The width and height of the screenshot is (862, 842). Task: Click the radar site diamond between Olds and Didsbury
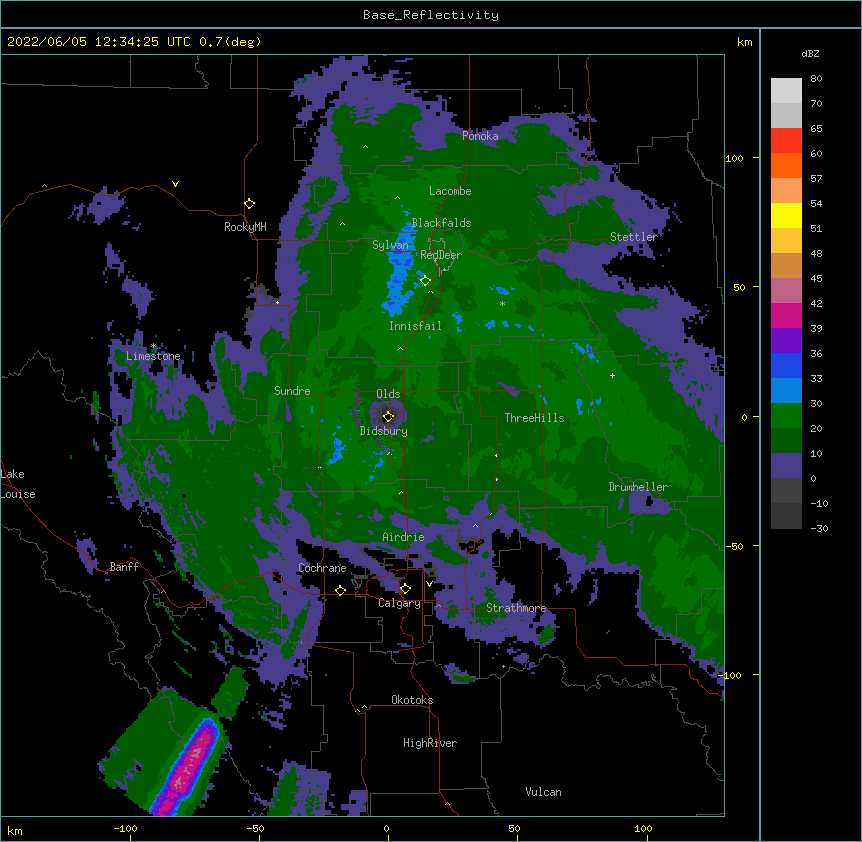click(x=388, y=416)
